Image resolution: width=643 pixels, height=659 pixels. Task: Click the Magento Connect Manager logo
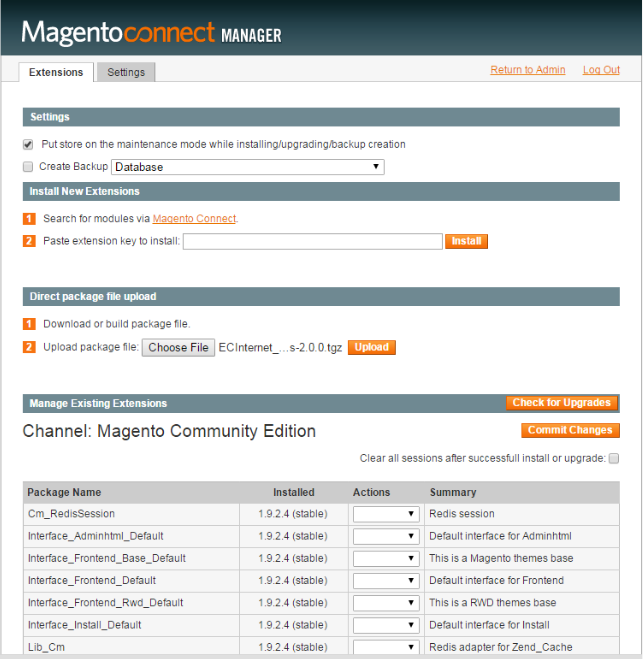(x=151, y=33)
